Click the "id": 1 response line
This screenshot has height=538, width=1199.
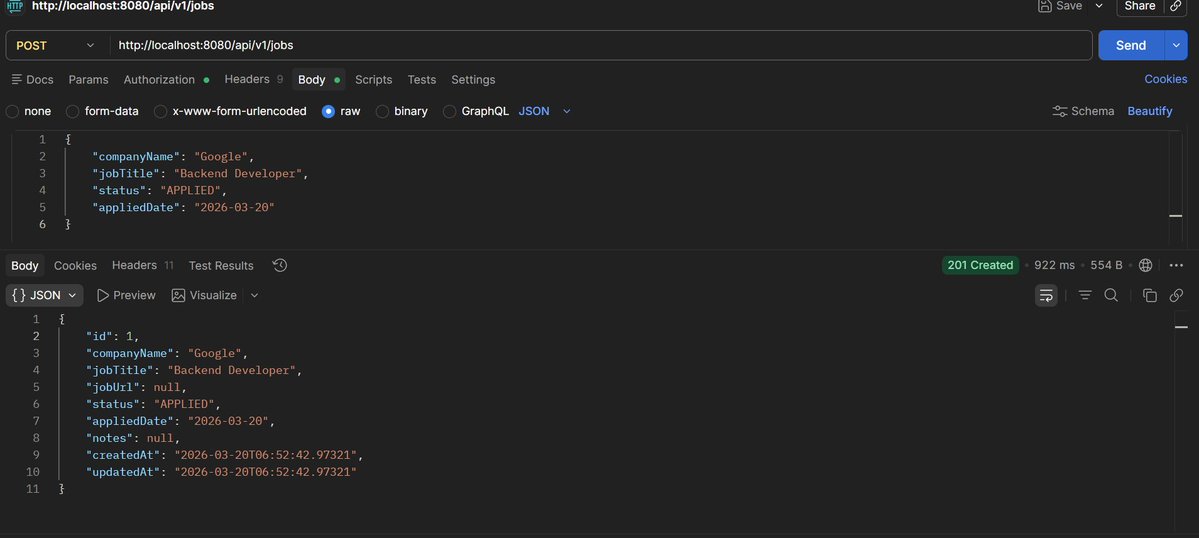[x=113, y=336]
